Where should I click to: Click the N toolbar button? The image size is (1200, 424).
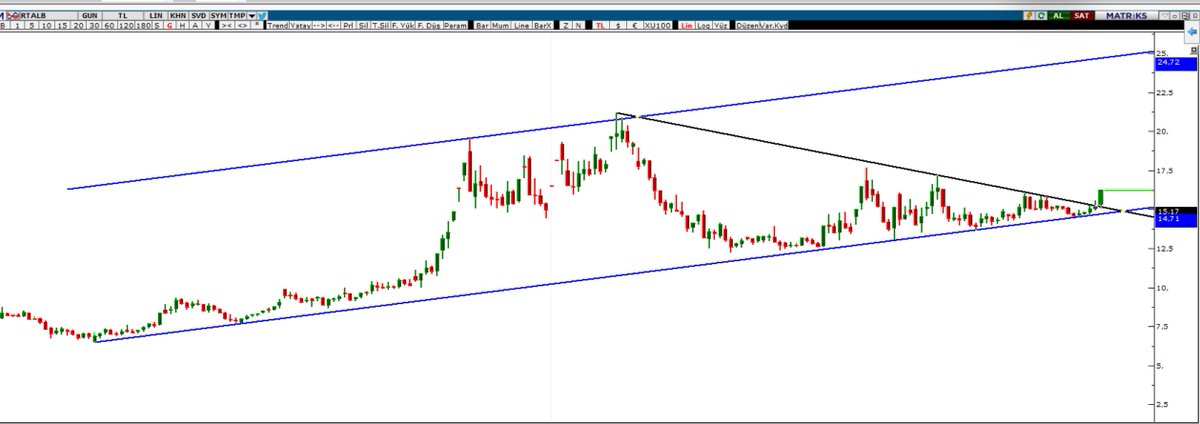coord(579,25)
